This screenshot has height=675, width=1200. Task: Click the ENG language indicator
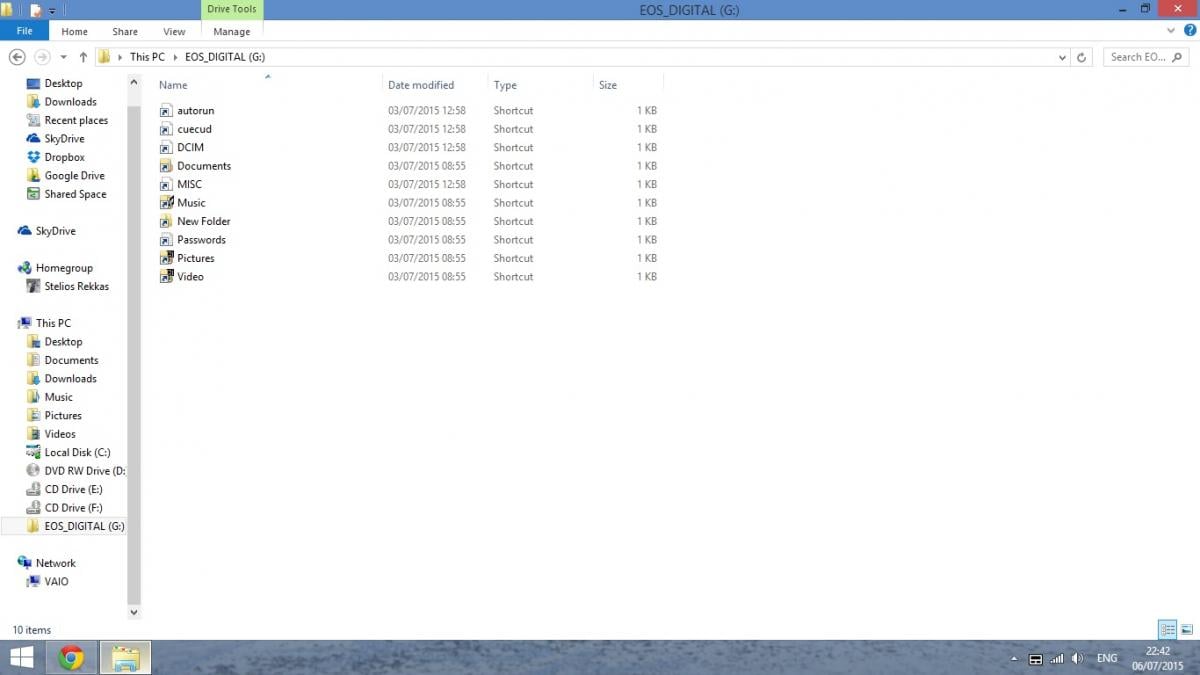(x=1107, y=659)
